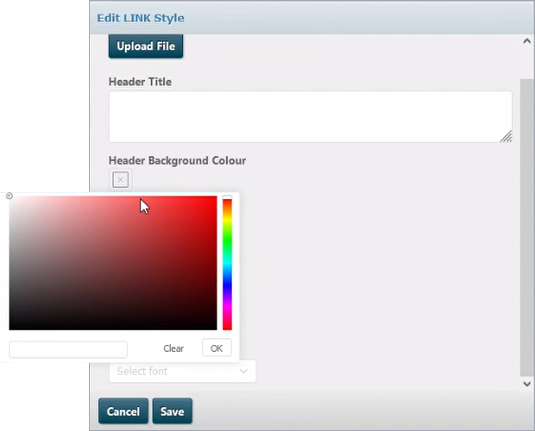
Task: Open the Header Background Colour swatch
Action: [120, 179]
